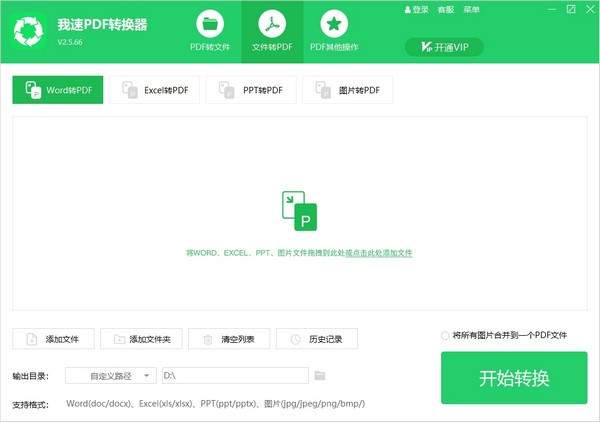Image resolution: width=600 pixels, height=422 pixels.
Task: Click the browse output folder icon
Action: (320, 375)
